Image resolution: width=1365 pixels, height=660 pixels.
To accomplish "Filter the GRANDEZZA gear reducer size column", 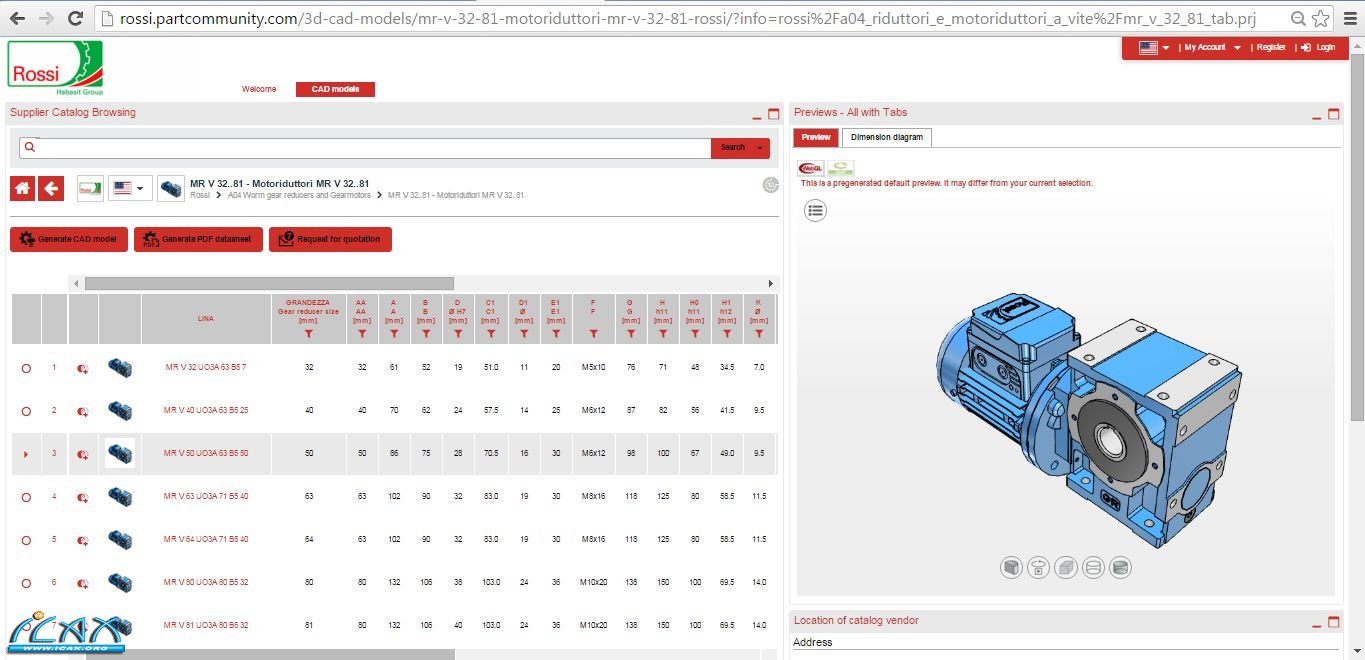I will pos(308,334).
